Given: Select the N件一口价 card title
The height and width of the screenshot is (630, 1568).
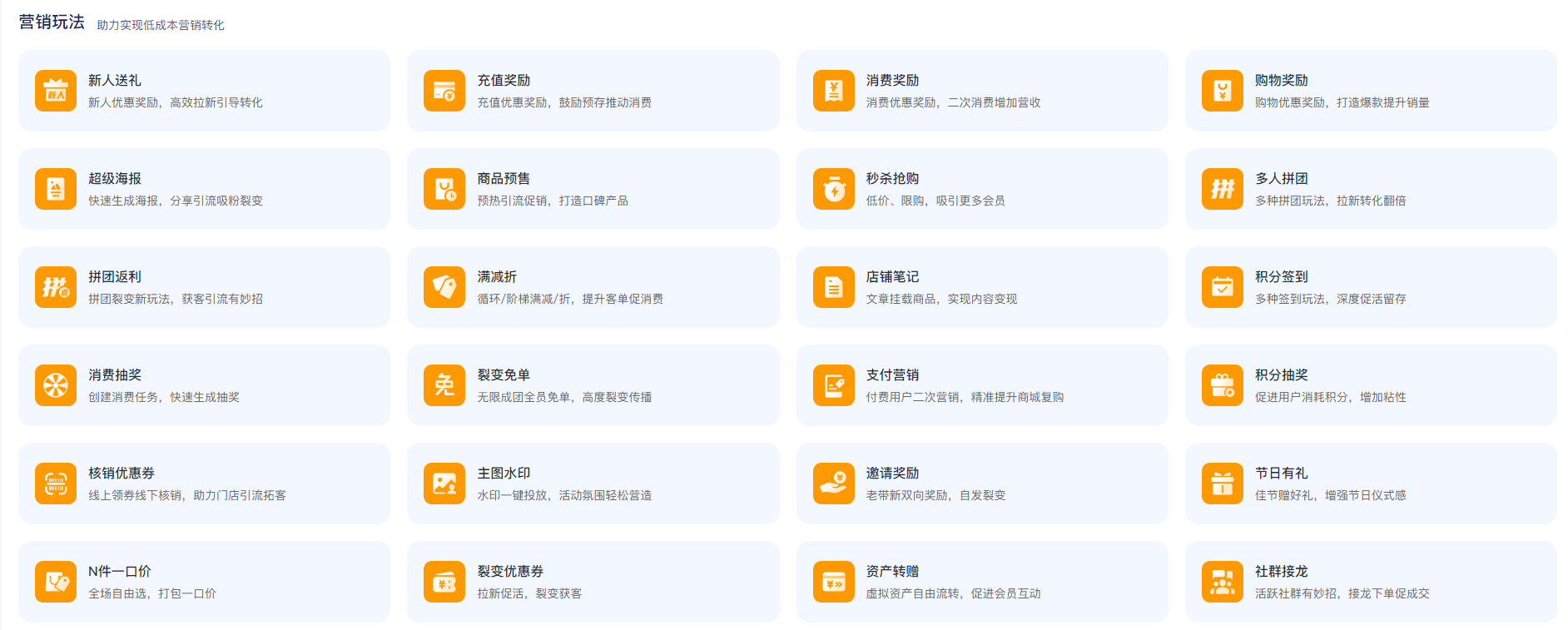Looking at the screenshot, I should 120,572.
